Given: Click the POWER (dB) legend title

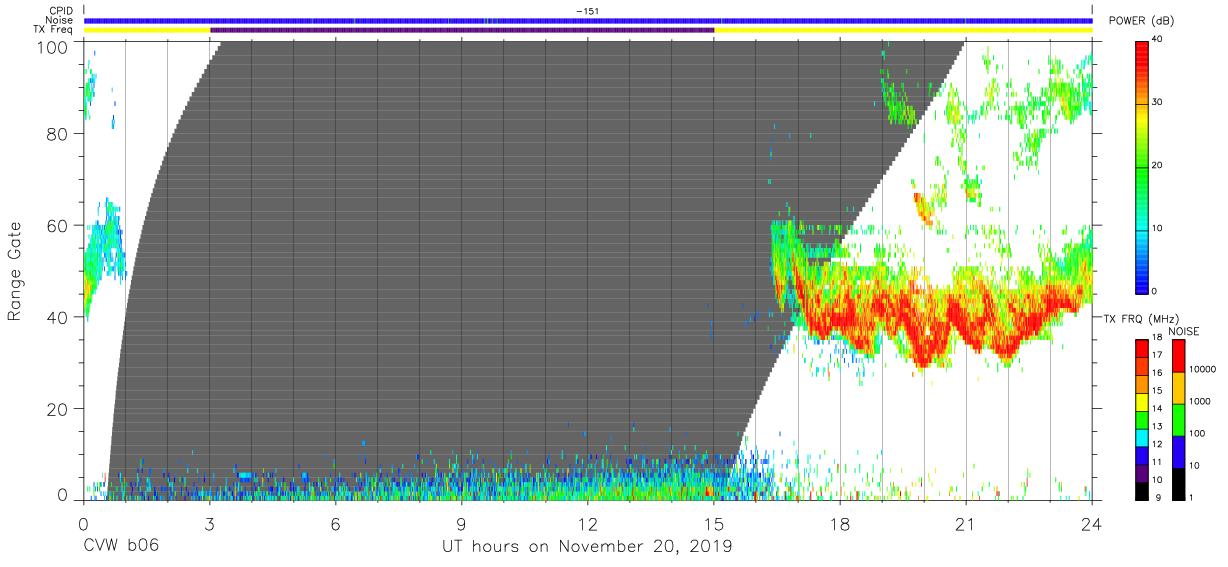Looking at the screenshot, I should pos(1141,20).
